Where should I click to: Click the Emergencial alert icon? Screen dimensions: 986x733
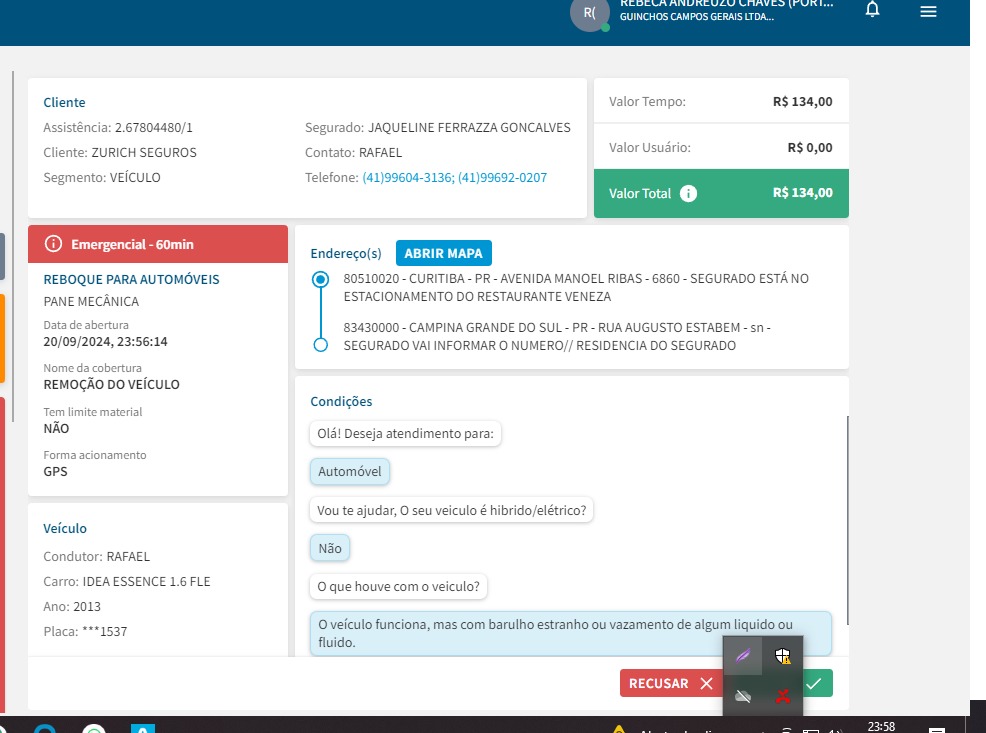[x=53, y=244]
